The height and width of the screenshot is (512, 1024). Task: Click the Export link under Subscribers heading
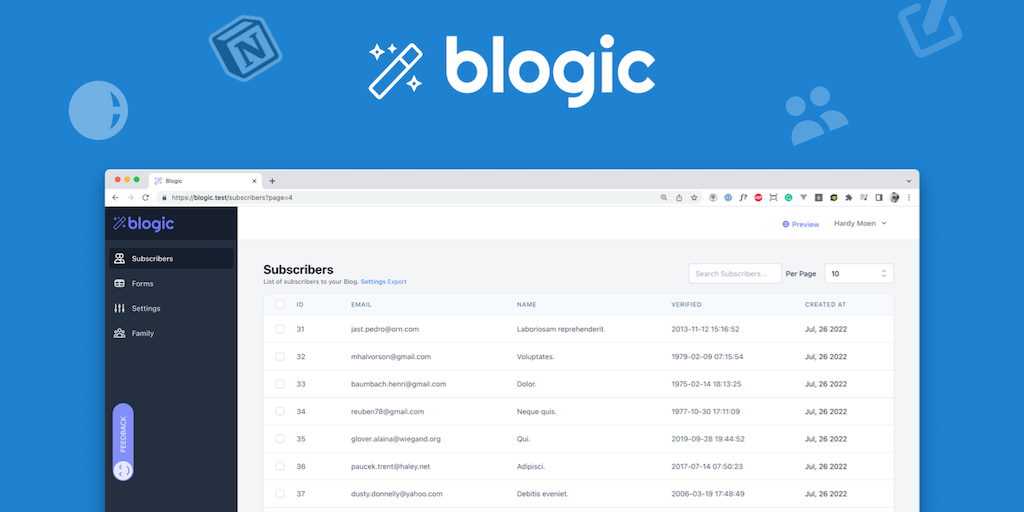pyautogui.click(x=397, y=281)
